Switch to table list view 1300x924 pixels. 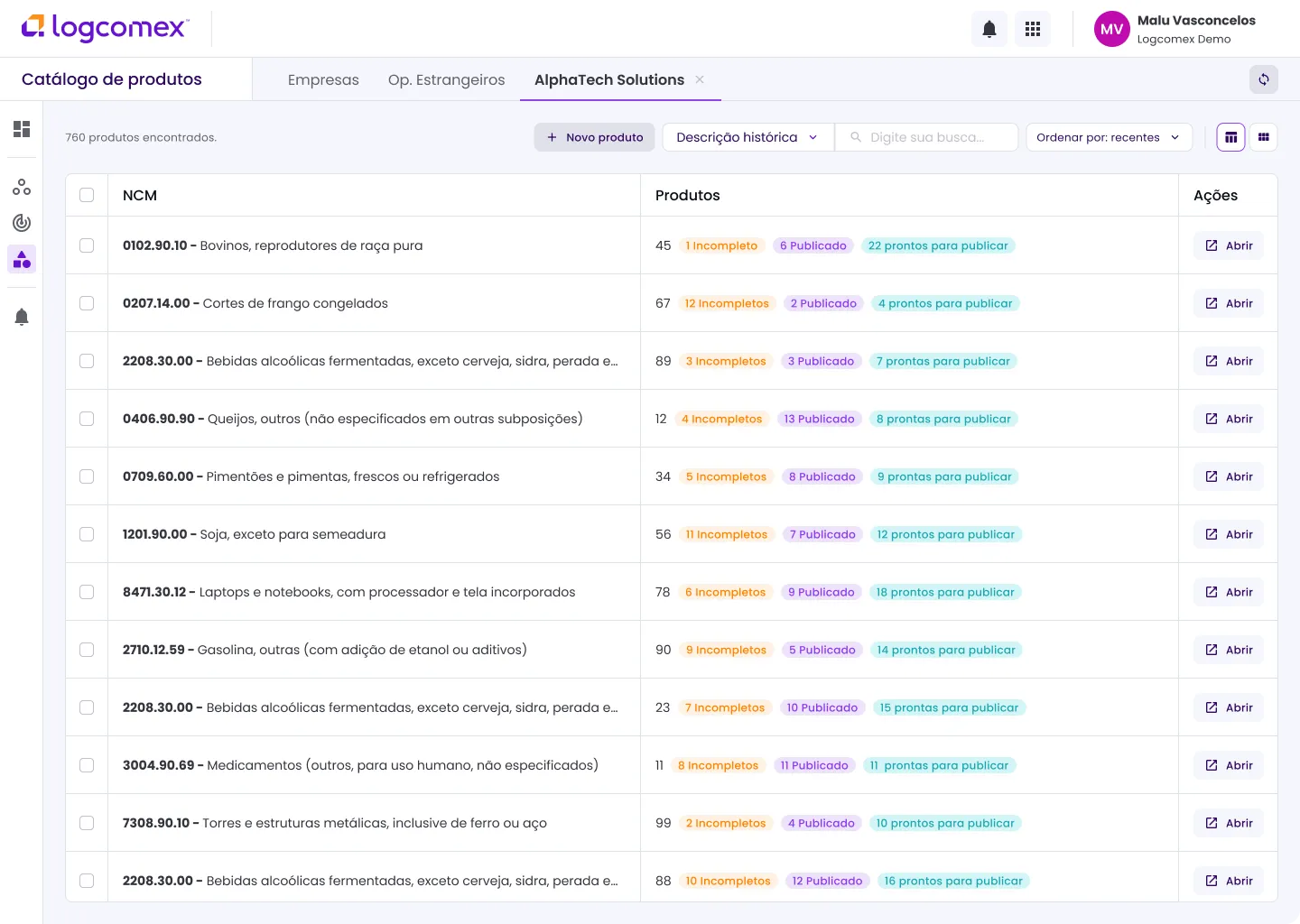pos(1231,137)
